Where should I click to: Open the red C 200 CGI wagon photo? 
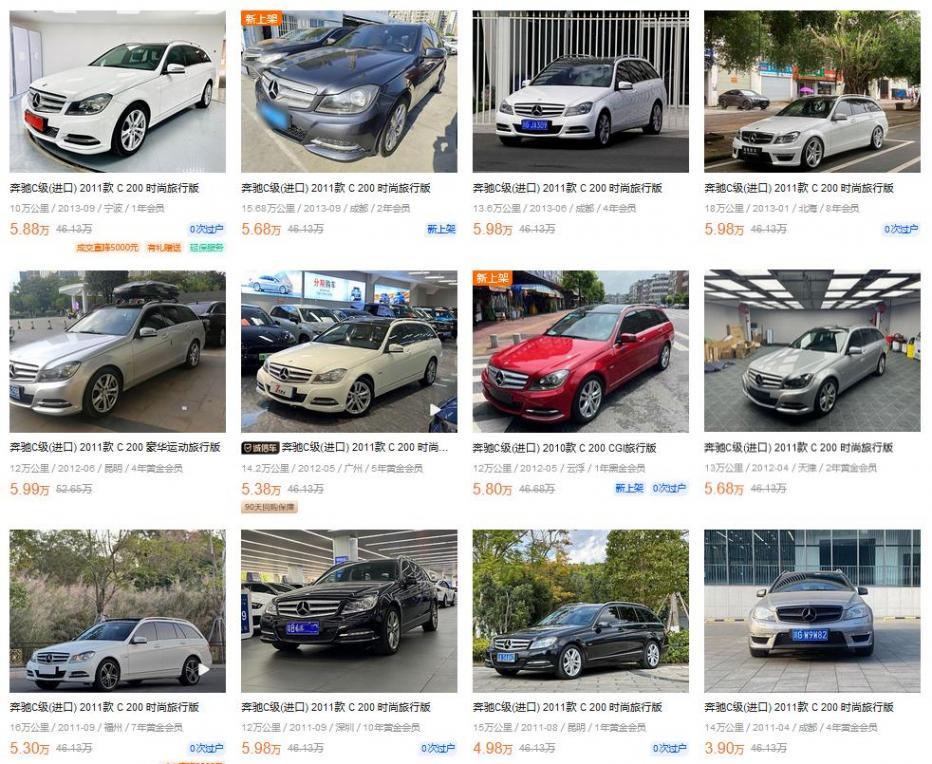pos(581,351)
